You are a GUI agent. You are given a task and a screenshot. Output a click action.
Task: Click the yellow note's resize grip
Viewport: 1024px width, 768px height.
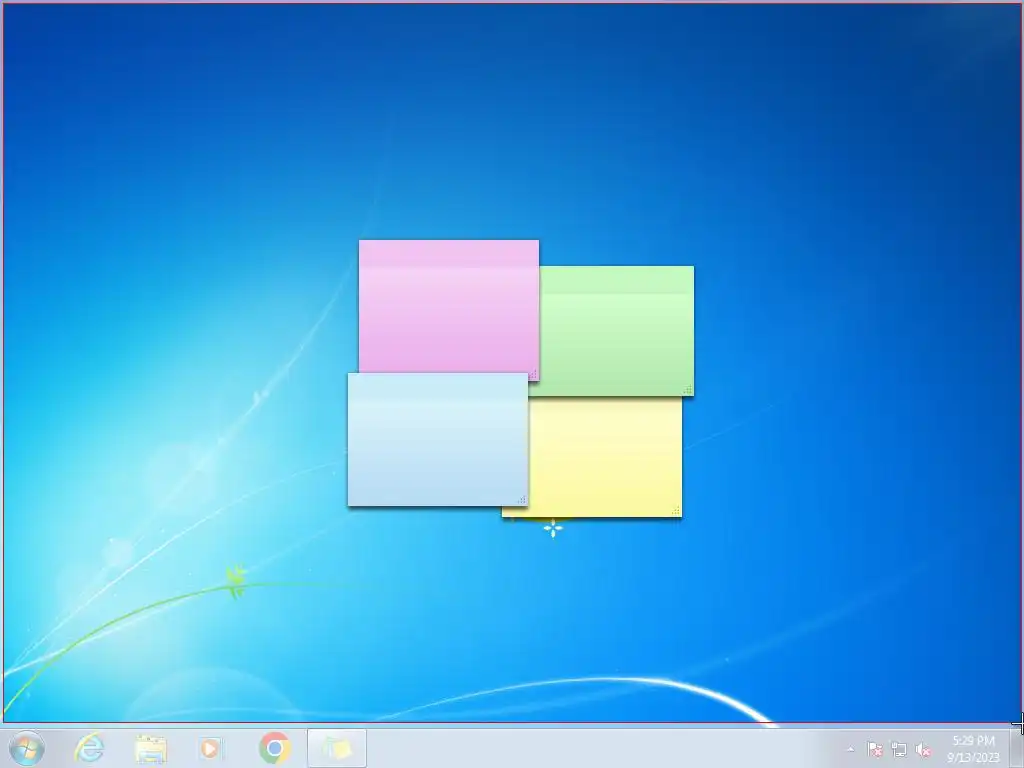coord(676,511)
